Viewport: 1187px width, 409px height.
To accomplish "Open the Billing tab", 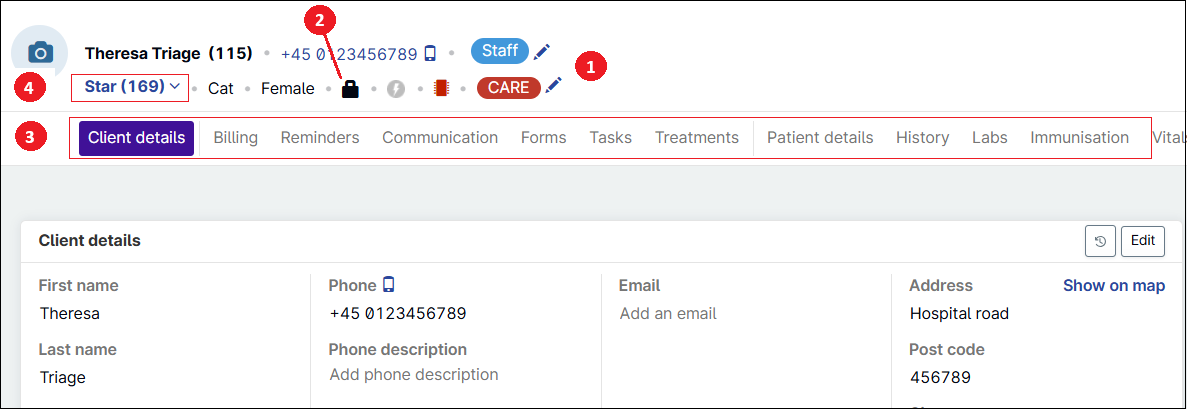I will 235,138.
